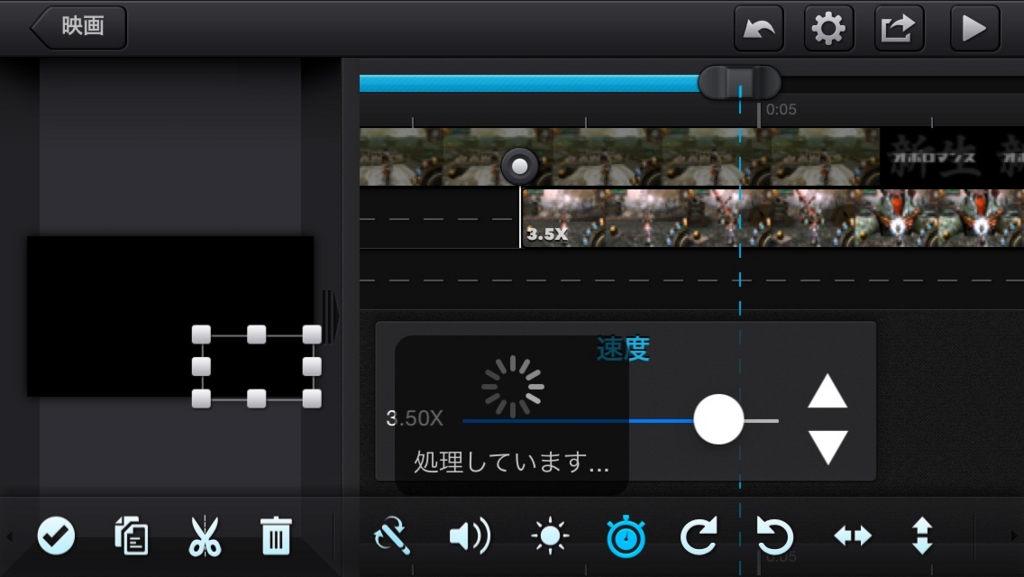Adjust brightness with the sun icon
Screen dimensions: 1024x577
pos(549,536)
